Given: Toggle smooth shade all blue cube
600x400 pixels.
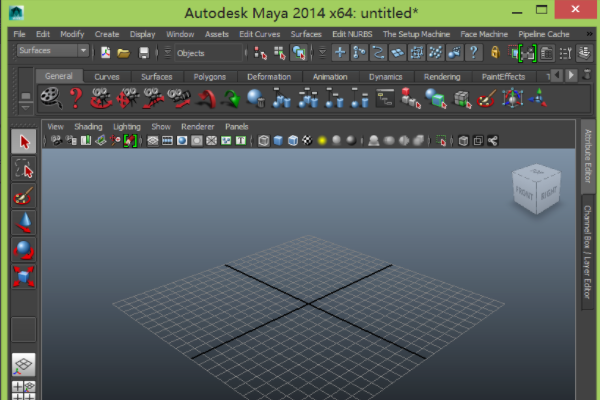Looking at the screenshot, I should (x=278, y=140).
